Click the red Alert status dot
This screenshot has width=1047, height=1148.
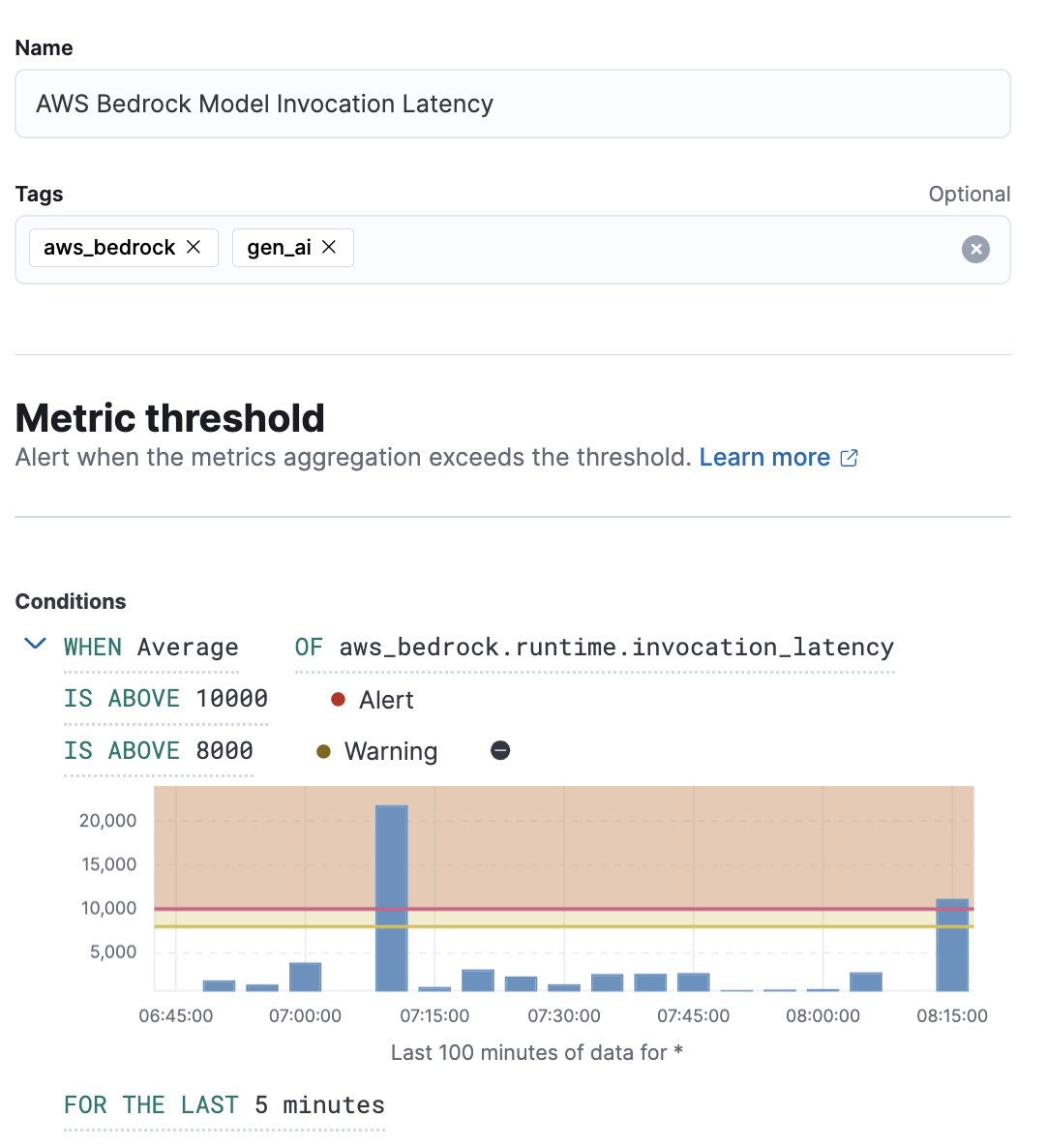tap(338, 699)
